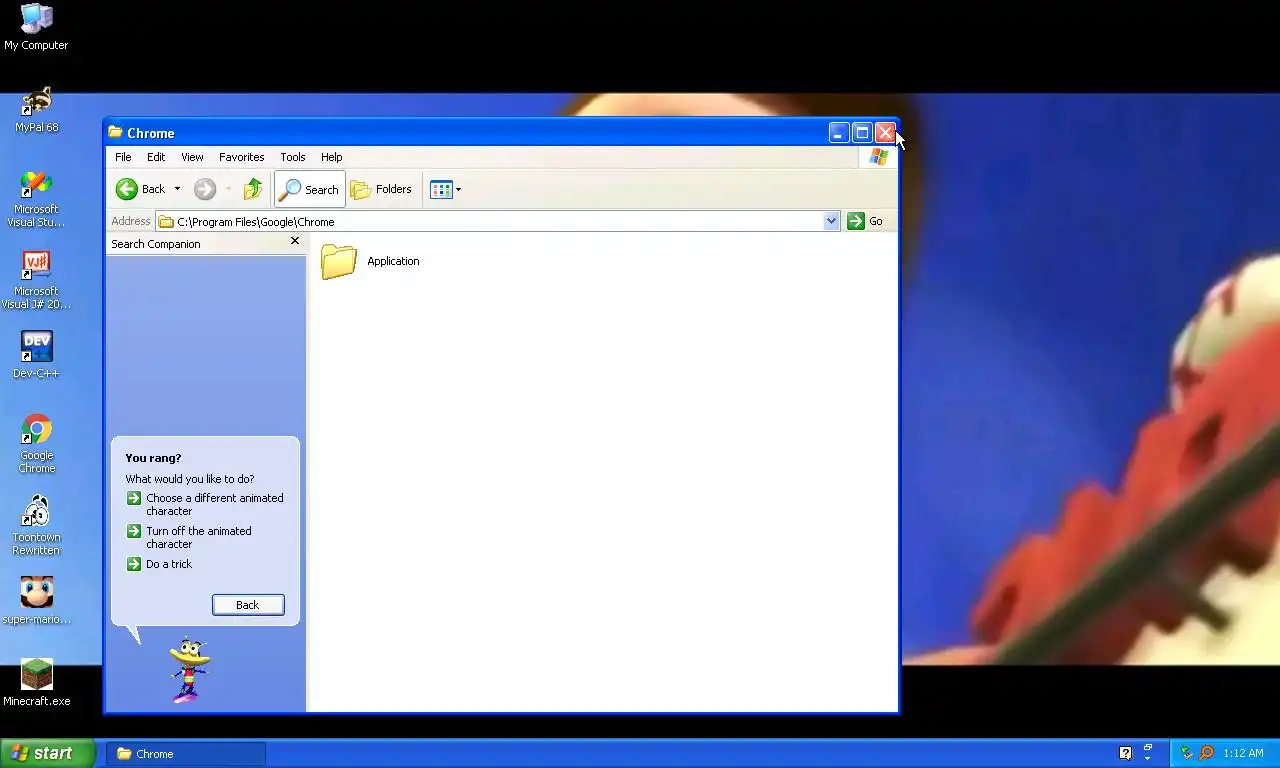
Task: Maximize the Chrome explorer window
Action: pos(862,132)
